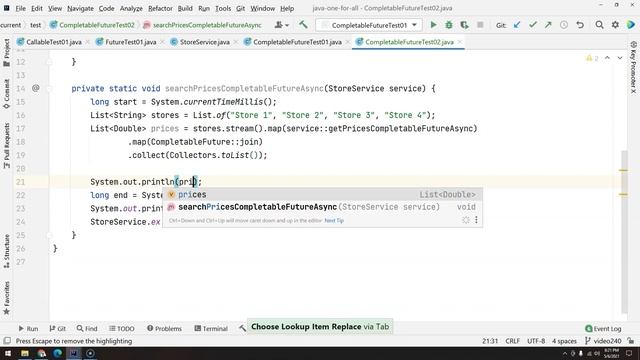Go to previous highlighted error arrow

pos(607,58)
